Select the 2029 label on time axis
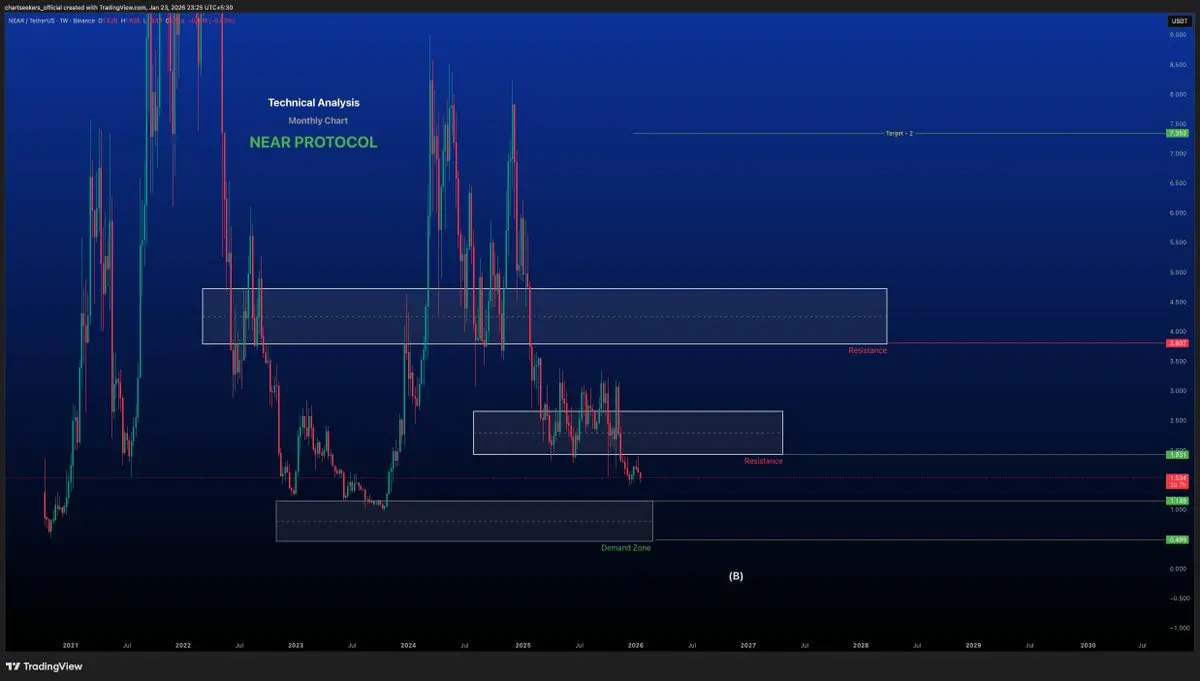This screenshot has width=1200, height=681. pyautogui.click(x=974, y=647)
